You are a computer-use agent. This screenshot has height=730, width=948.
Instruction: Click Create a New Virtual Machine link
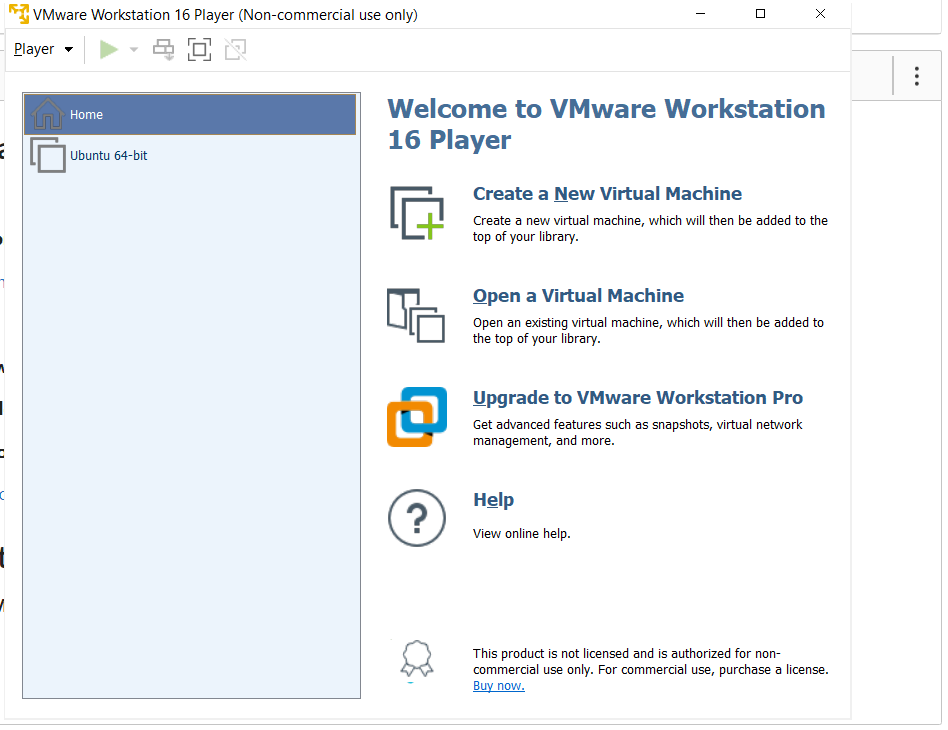(x=607, y=194)
